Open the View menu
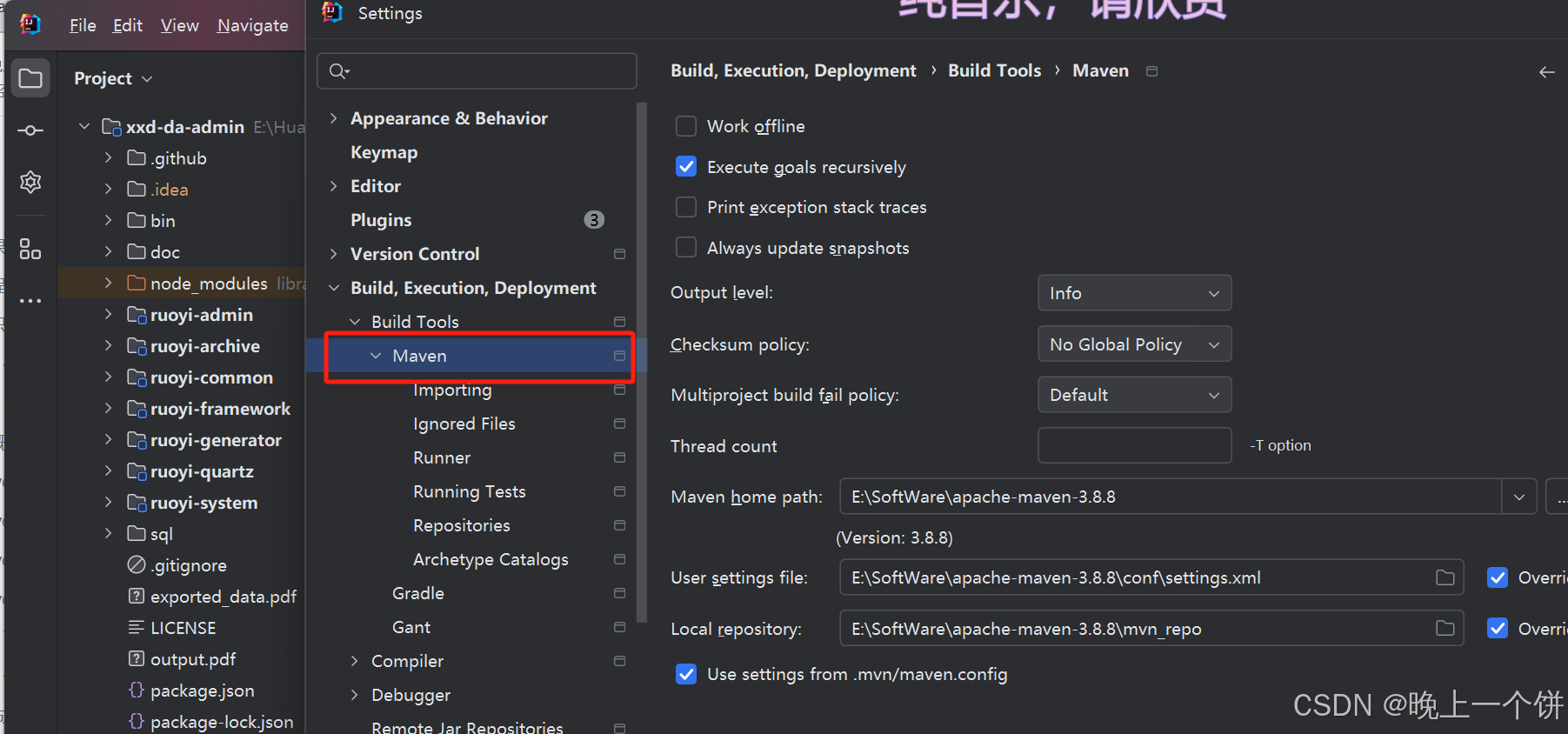The width and height of the screenshot is (1568, 734). [x=179, y=25]
